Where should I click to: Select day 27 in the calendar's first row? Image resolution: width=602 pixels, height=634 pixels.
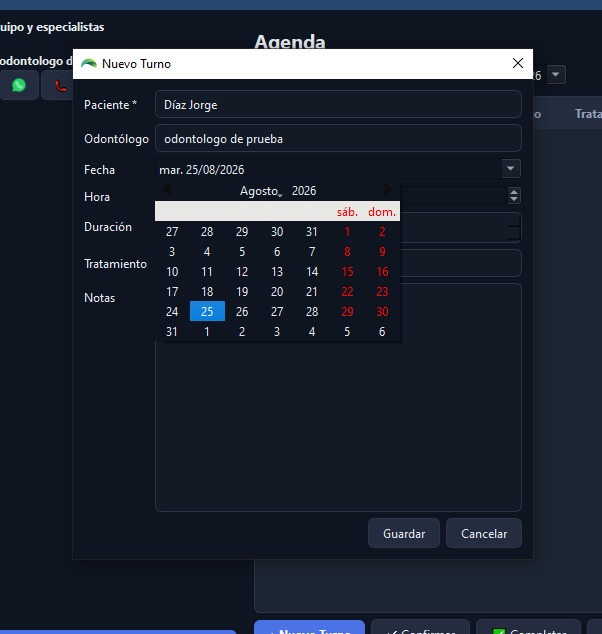(172, 231)
